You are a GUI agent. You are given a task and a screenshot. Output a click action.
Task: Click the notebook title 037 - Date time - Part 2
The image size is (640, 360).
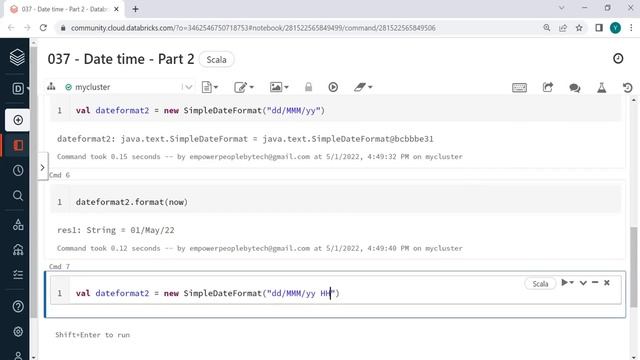click(121, 59)
